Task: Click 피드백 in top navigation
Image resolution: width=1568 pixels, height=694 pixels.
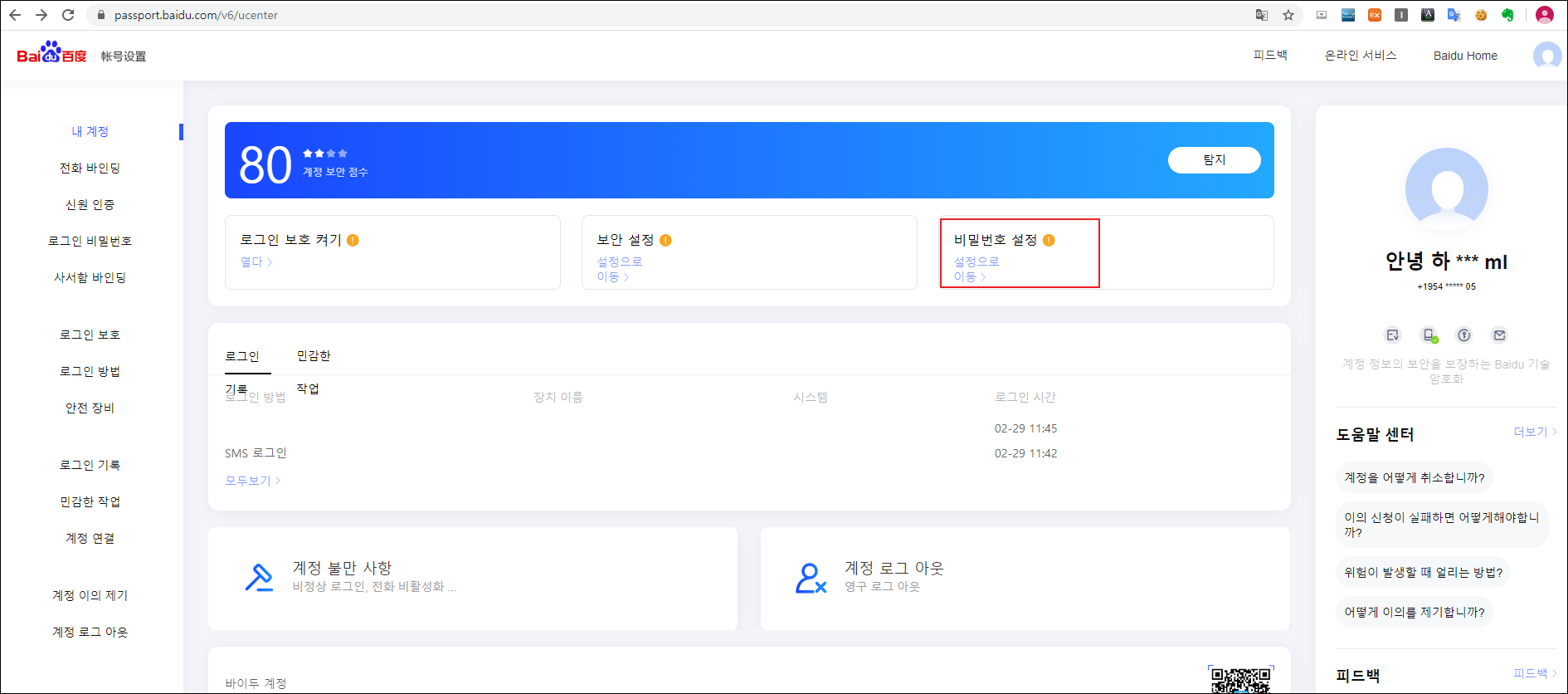Action: tap(1270, 56)
